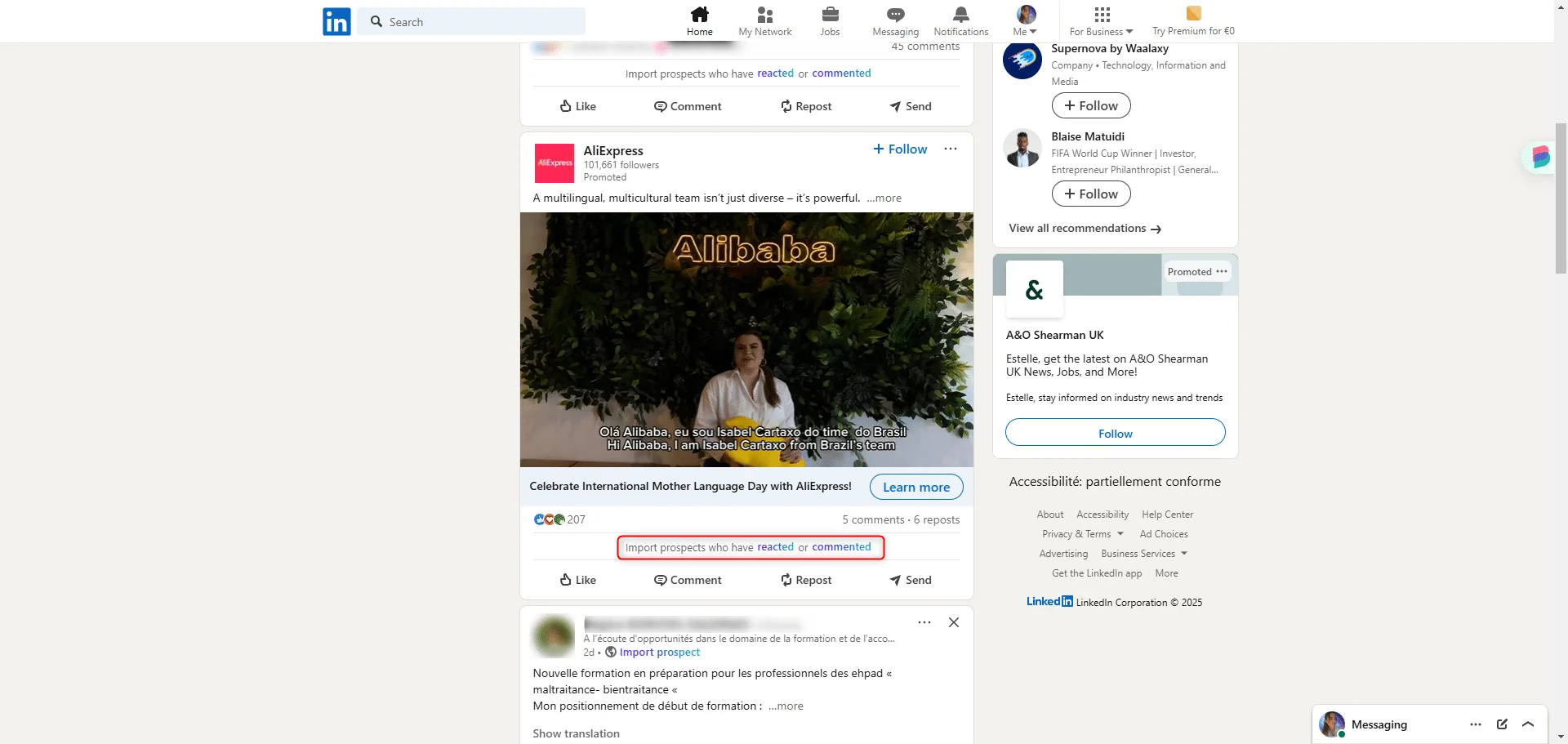Viewport: 1568px width, 744px height.
Task: Follow Supernova by Waalaxy
Action: pos(1091,105)
